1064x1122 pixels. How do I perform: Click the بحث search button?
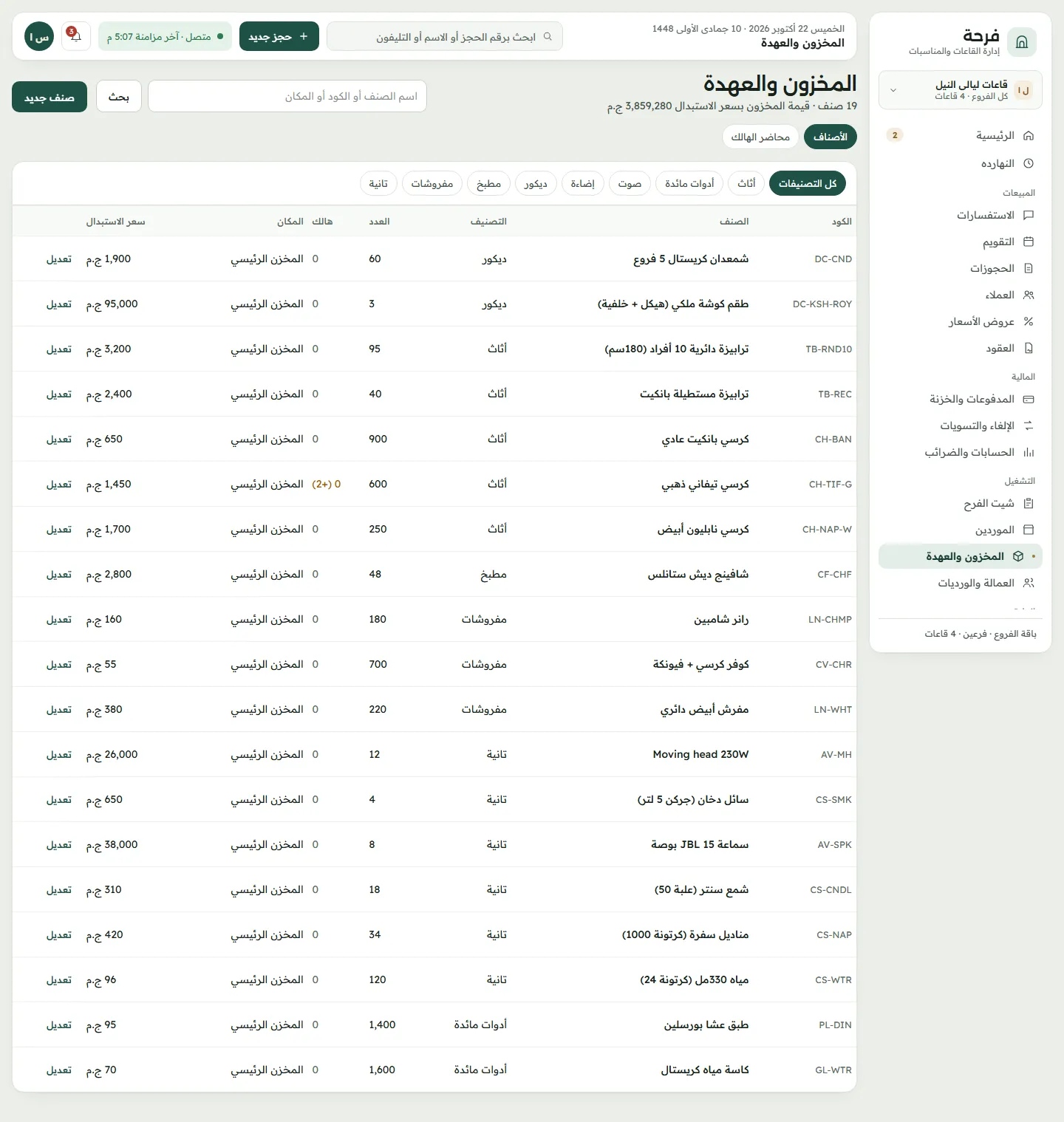point(119,97)
